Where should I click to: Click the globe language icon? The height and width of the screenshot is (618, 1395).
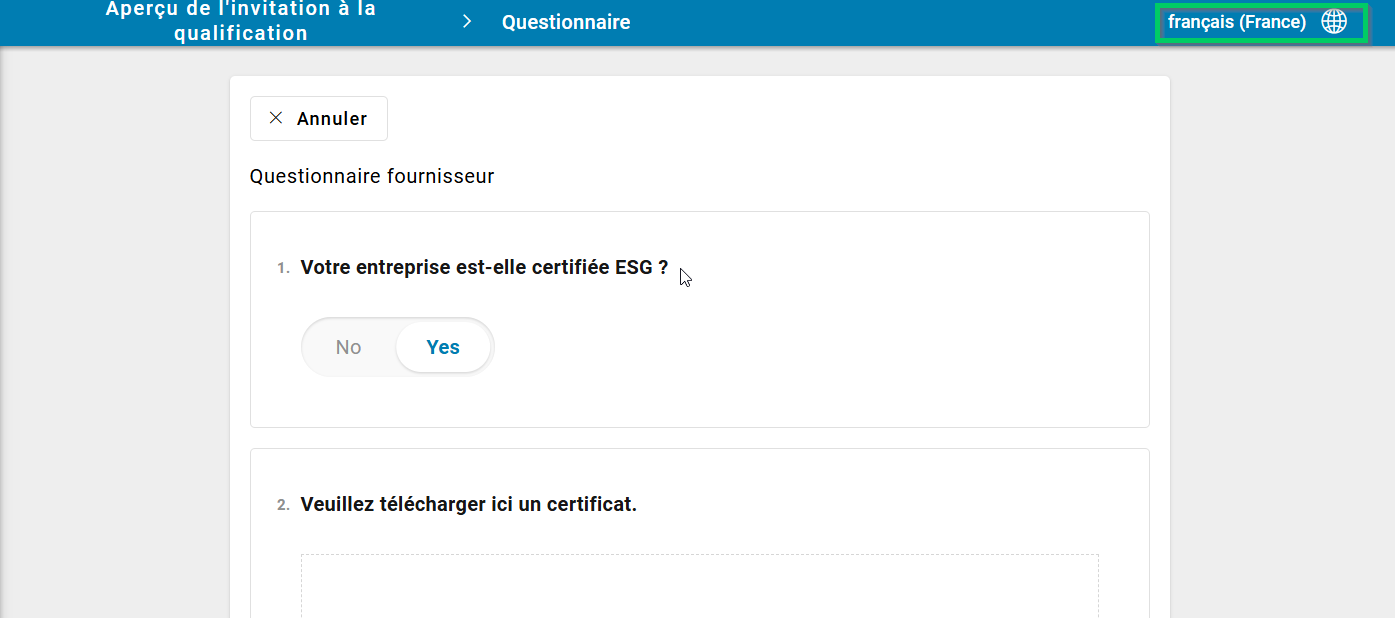1334,22
